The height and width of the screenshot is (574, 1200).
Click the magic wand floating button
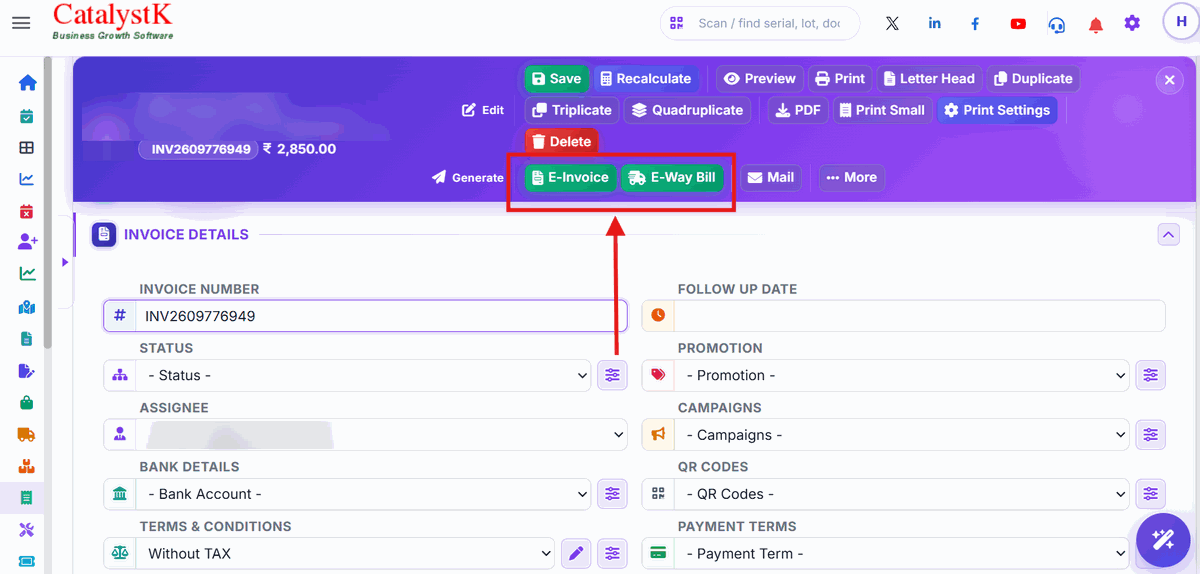tap(1163, 541)
